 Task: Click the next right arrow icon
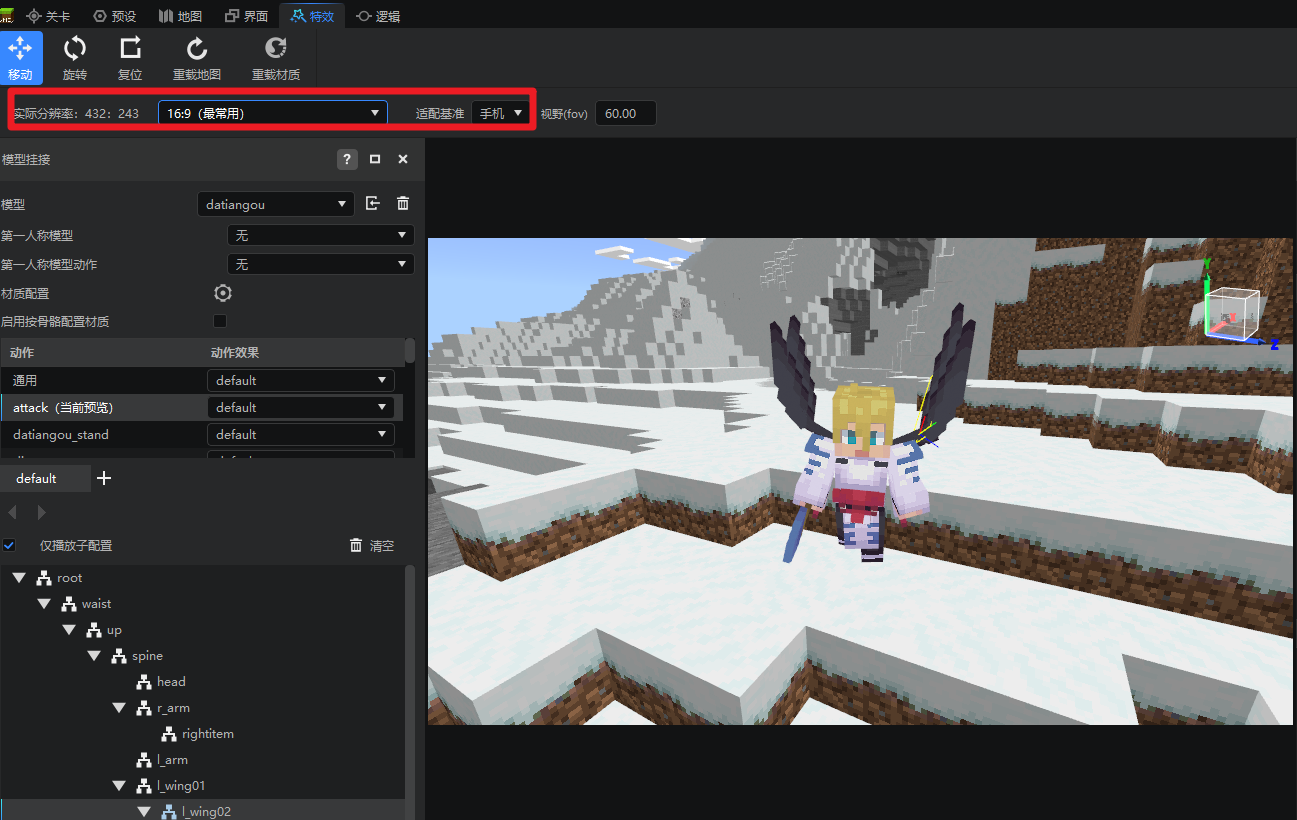tap(41, 512)
